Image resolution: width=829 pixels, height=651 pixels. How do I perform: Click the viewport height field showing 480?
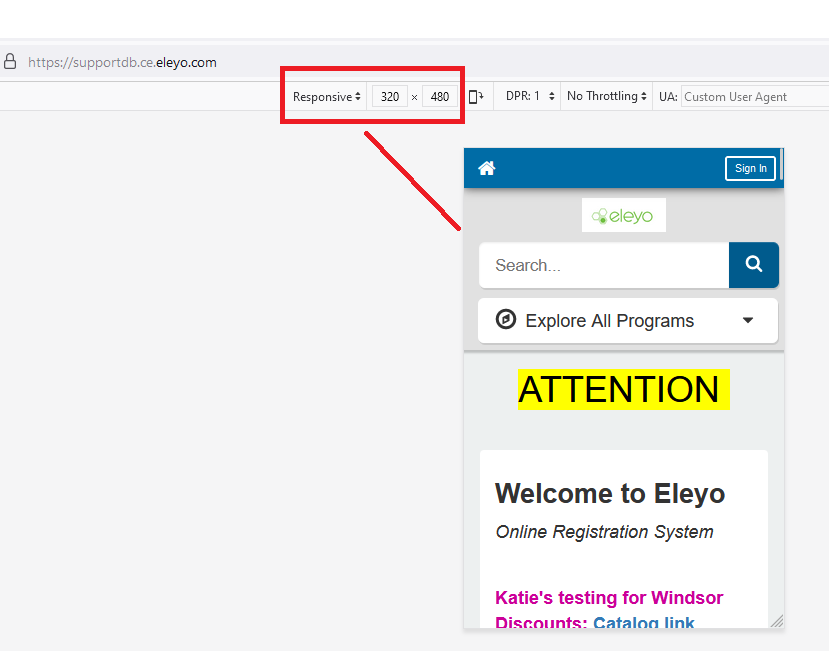tap(439, 97)
